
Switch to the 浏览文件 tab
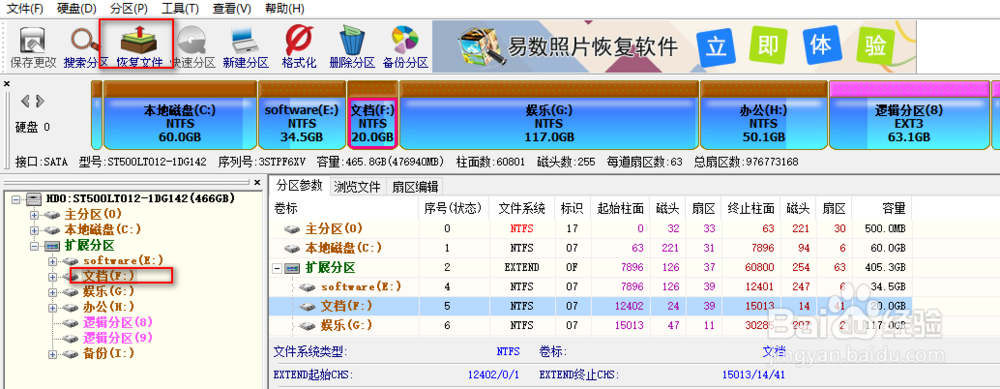pyautogui.click(x=357, y=186)
